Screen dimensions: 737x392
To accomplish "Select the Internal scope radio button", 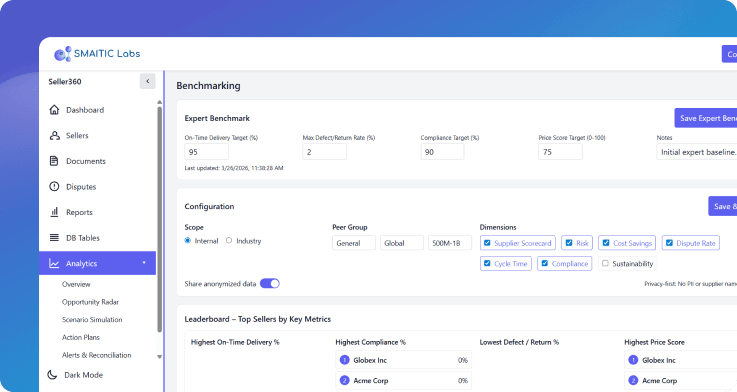I will pyautogui.click(x=188, y=241).
